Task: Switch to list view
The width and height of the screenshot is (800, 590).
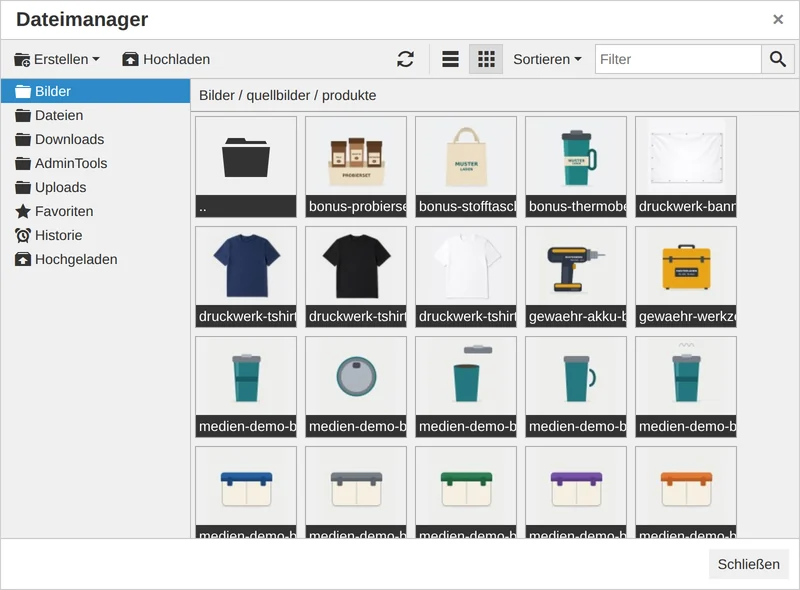Action: click(x=450, y=59)
